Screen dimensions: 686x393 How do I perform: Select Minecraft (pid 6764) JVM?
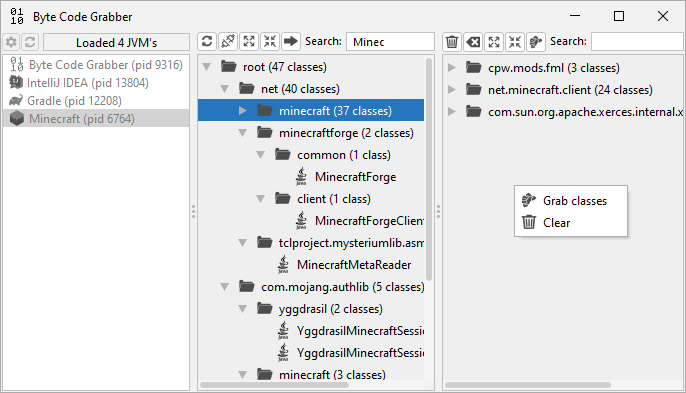pos(96,119)
